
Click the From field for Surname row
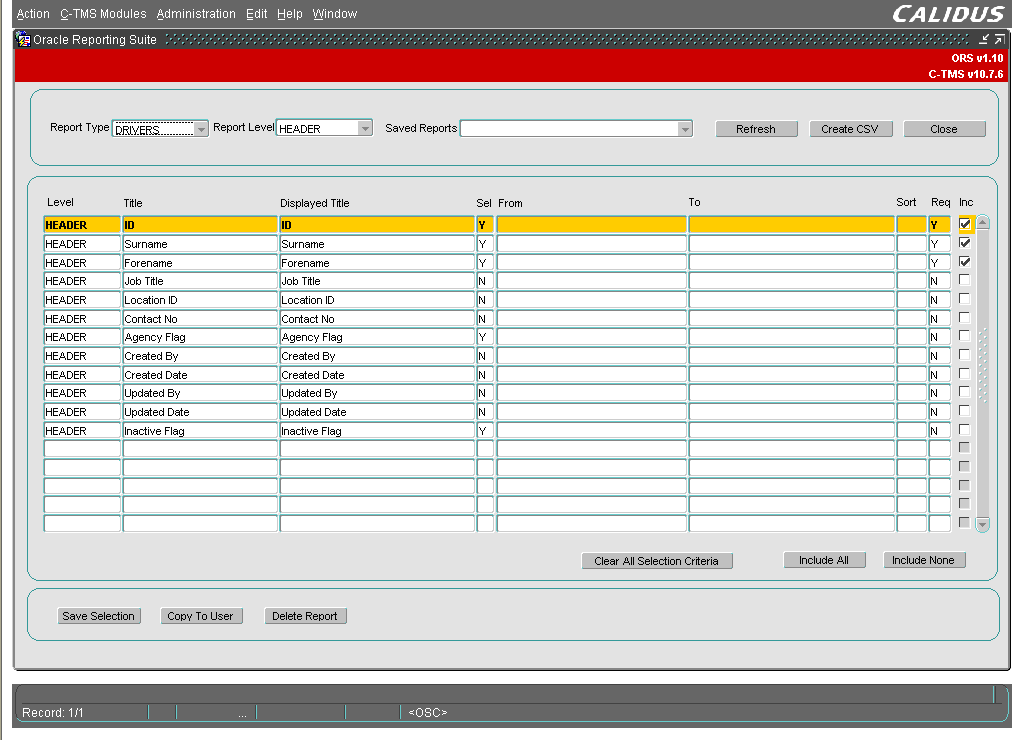point(591,244)
